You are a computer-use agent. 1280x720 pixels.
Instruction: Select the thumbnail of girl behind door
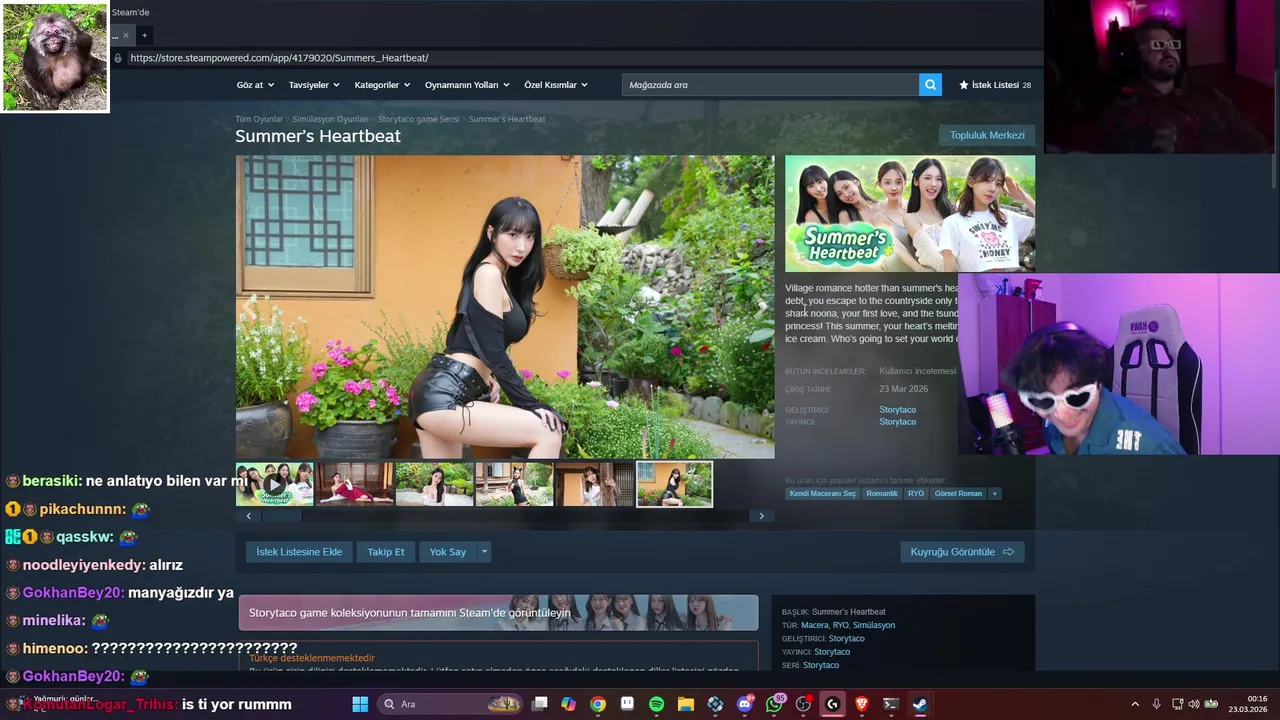[594, 484]
